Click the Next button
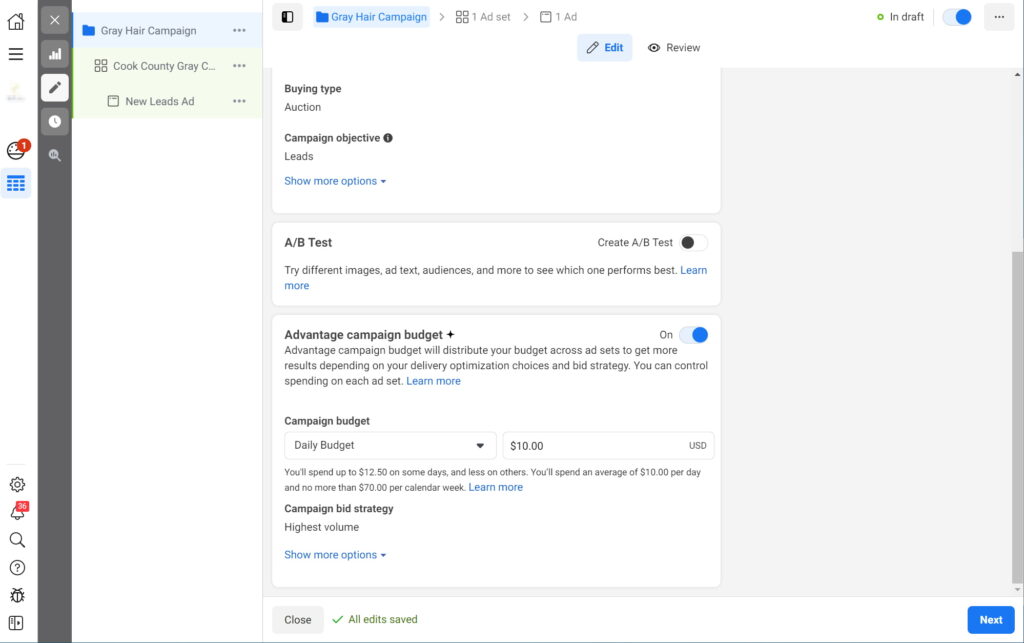 coord(990,620)
